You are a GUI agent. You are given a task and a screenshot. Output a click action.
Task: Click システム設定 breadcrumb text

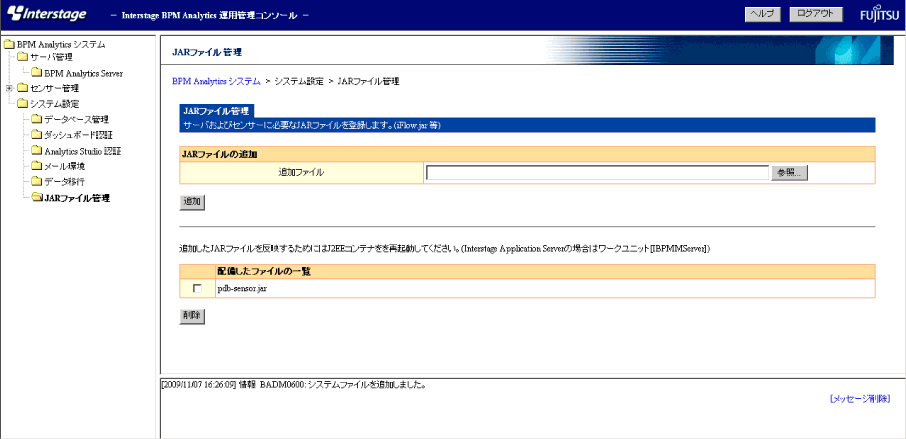299,81
